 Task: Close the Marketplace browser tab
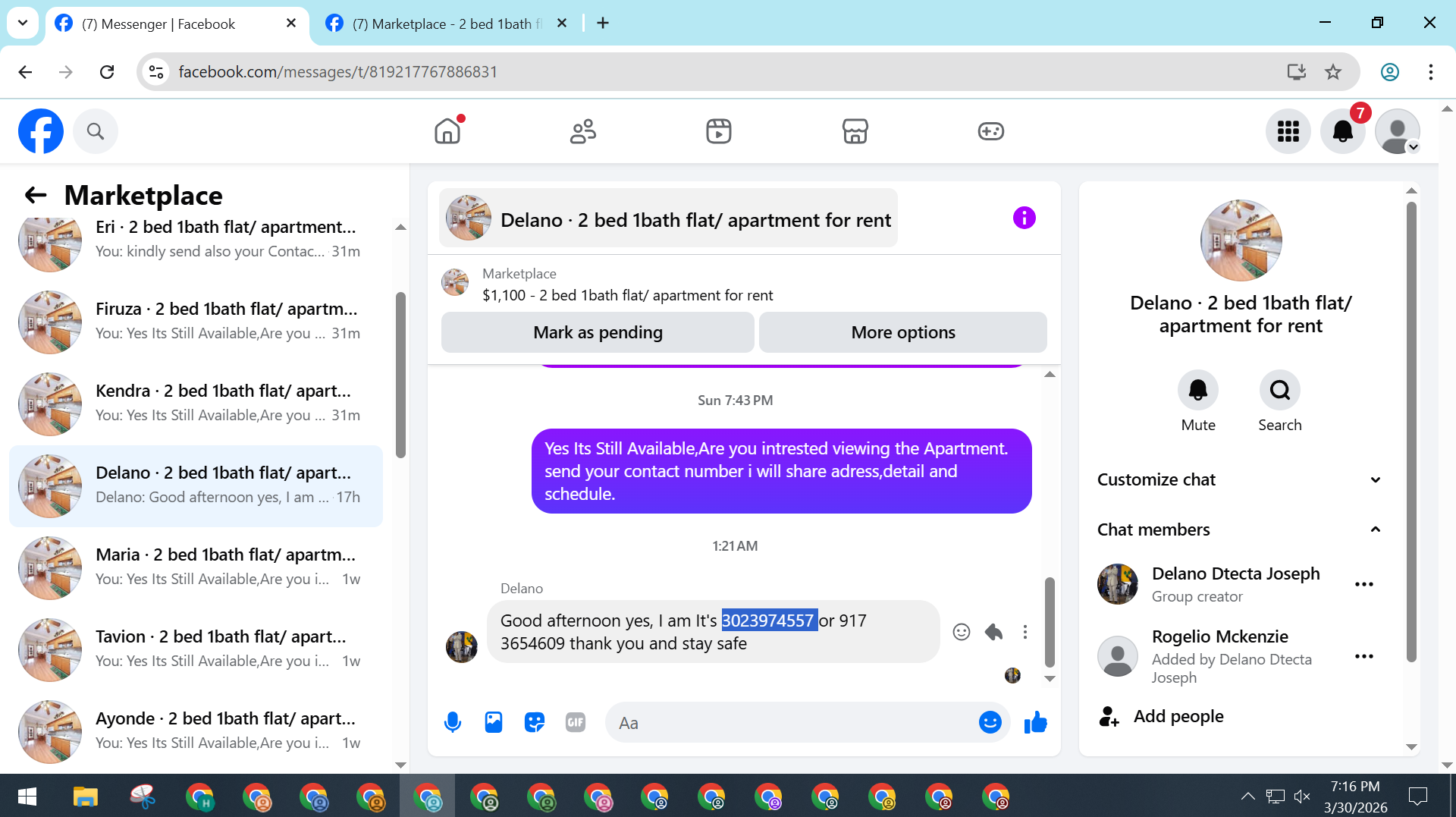(x=562, y=24)
